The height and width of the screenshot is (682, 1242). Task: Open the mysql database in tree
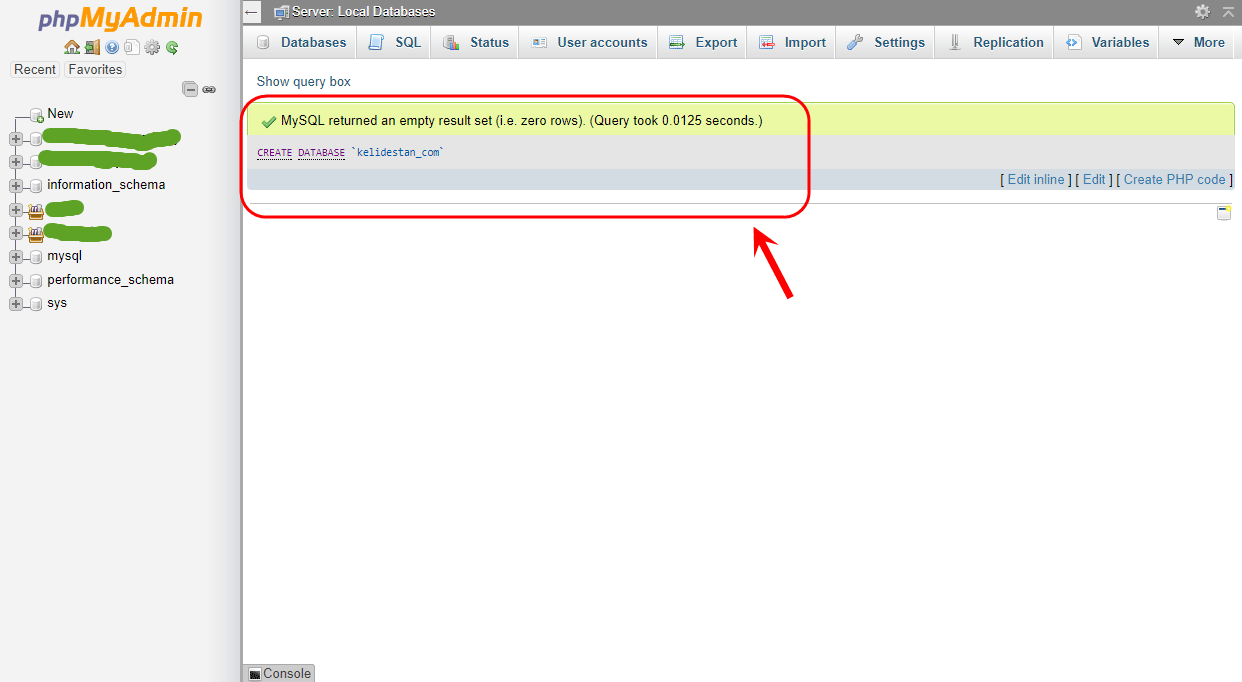[x=64, y=256]
